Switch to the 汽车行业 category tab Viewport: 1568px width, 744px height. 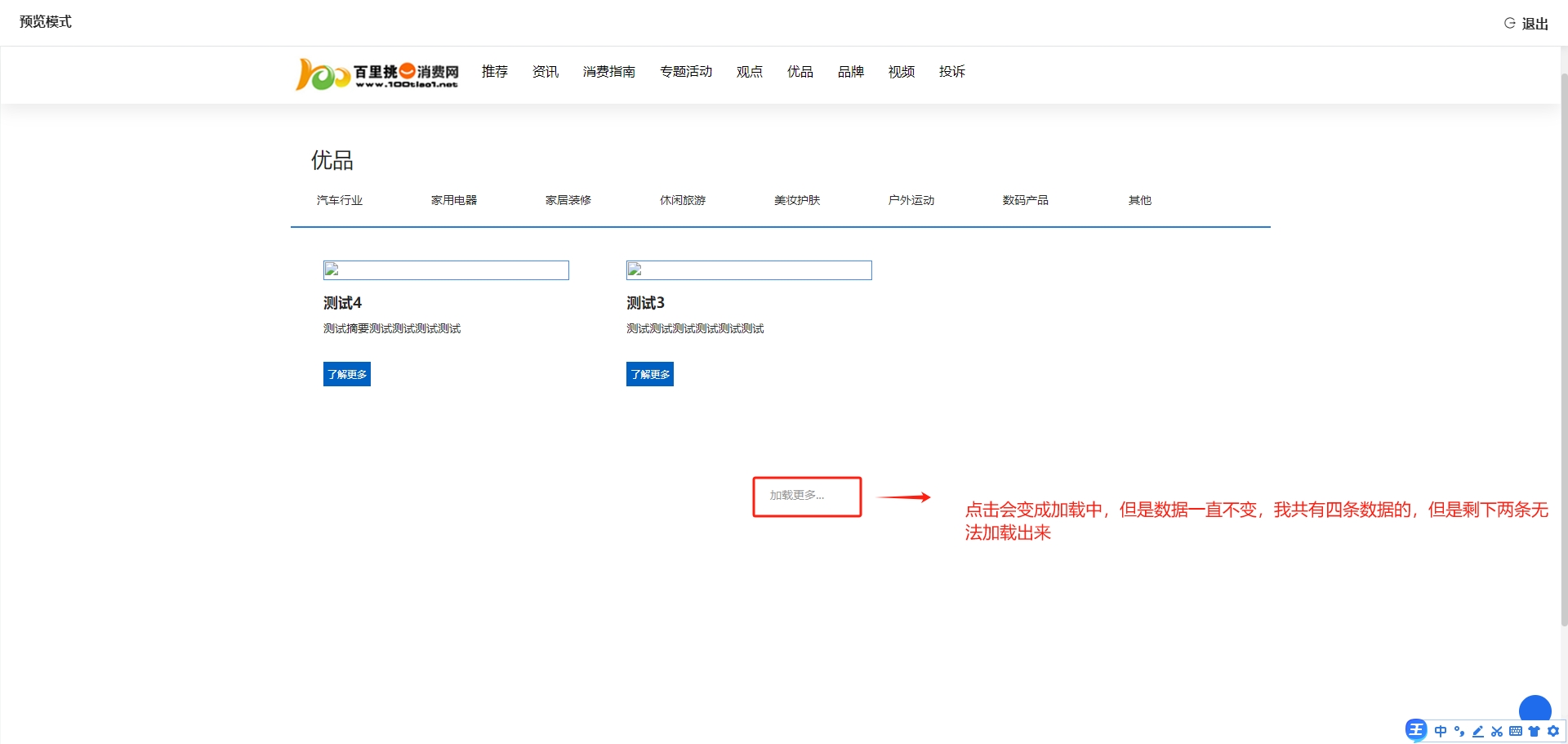tap(340, 200)
